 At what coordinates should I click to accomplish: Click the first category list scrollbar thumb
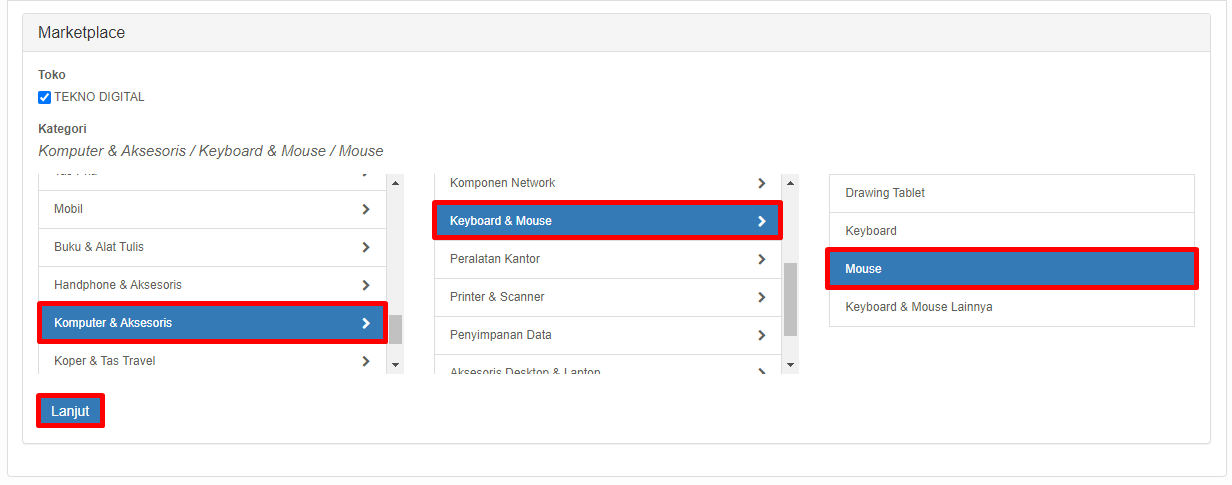[395, 329]
